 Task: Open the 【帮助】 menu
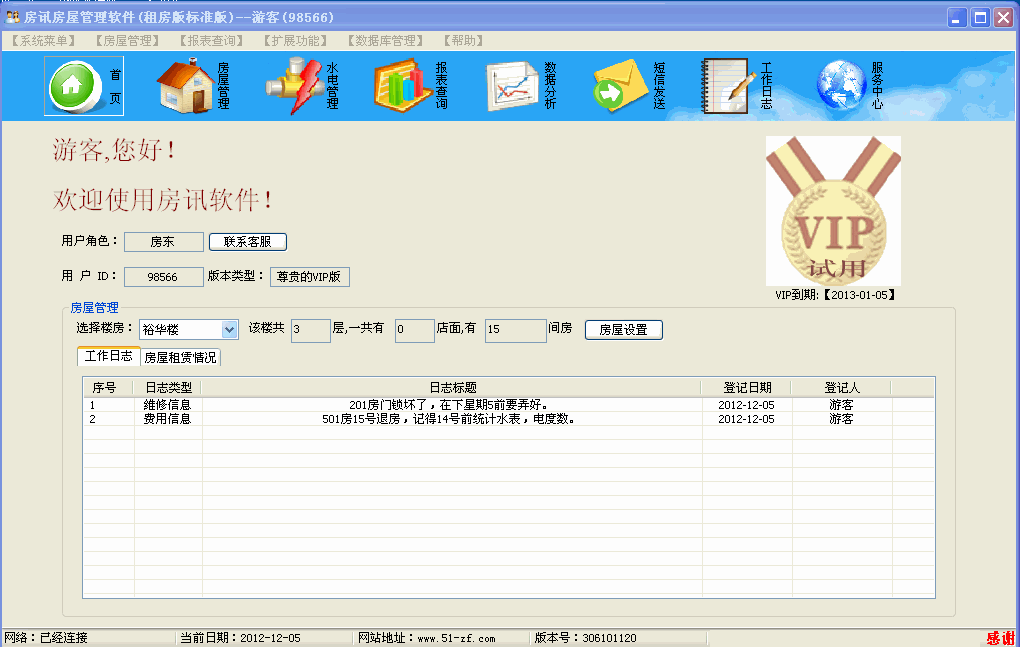[x=463, y=40]
